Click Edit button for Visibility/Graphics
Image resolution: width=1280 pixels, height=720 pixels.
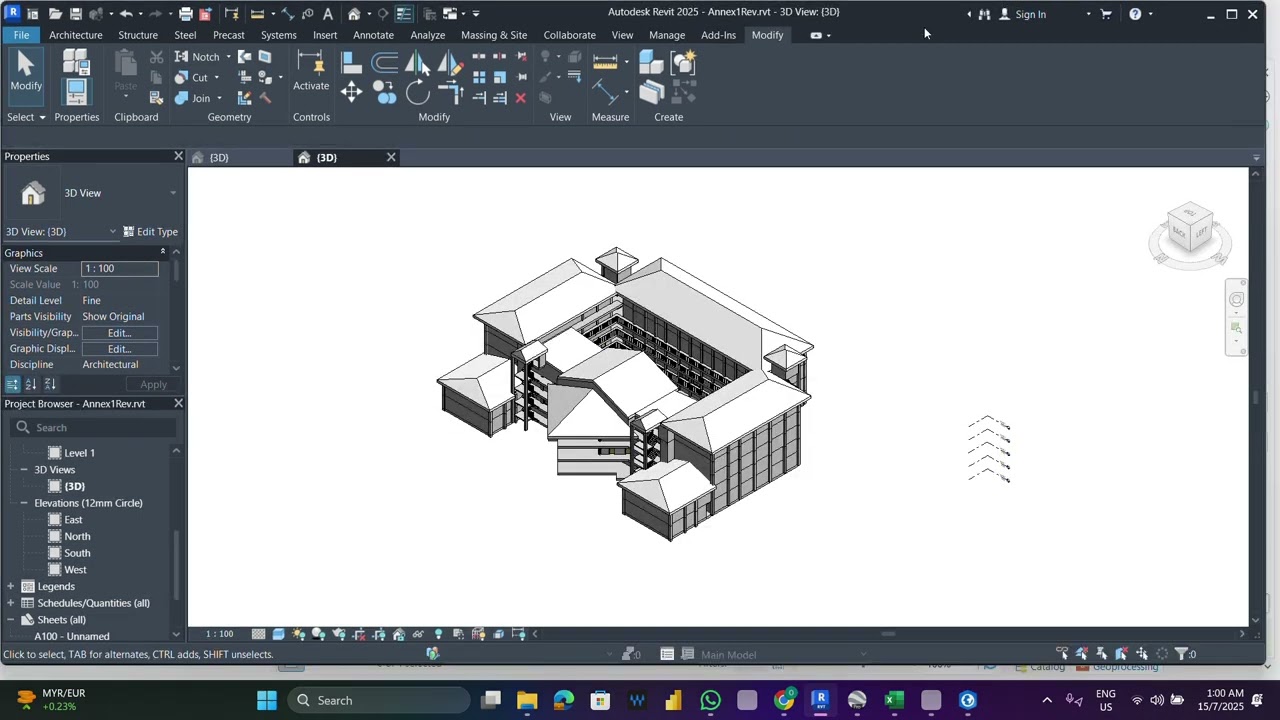120,333
